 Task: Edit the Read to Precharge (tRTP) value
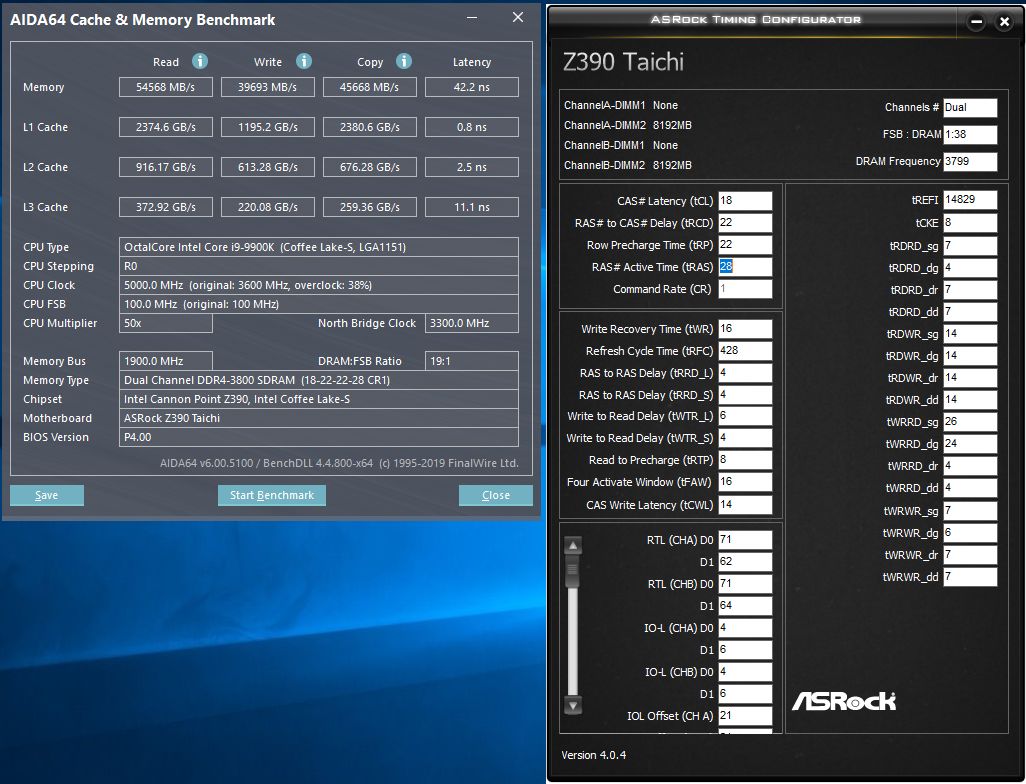745,460
